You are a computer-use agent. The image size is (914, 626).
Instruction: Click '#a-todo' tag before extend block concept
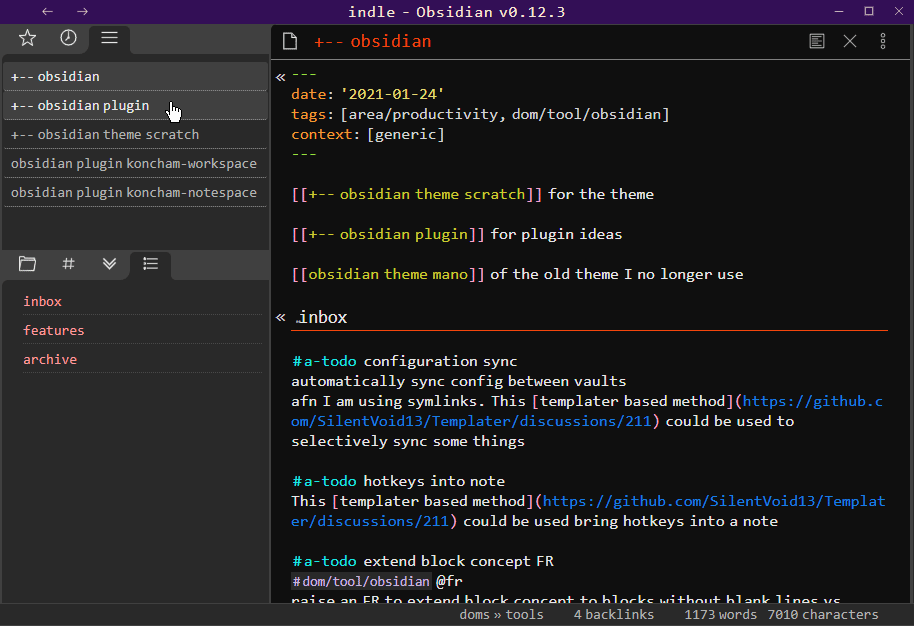point(324,561)
